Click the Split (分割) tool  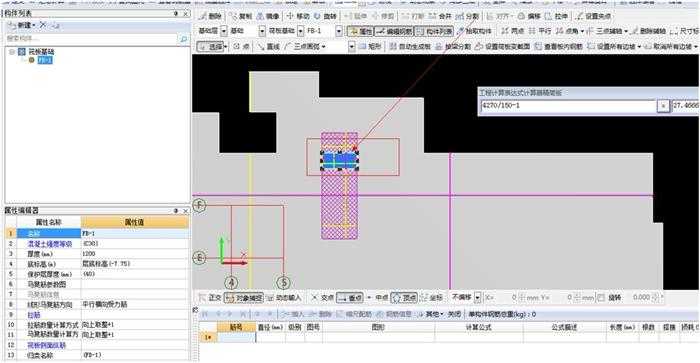[467, 16]
